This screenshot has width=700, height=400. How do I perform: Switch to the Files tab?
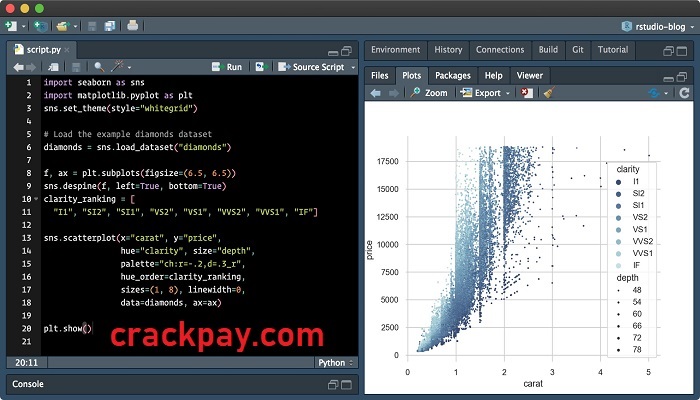379,75
